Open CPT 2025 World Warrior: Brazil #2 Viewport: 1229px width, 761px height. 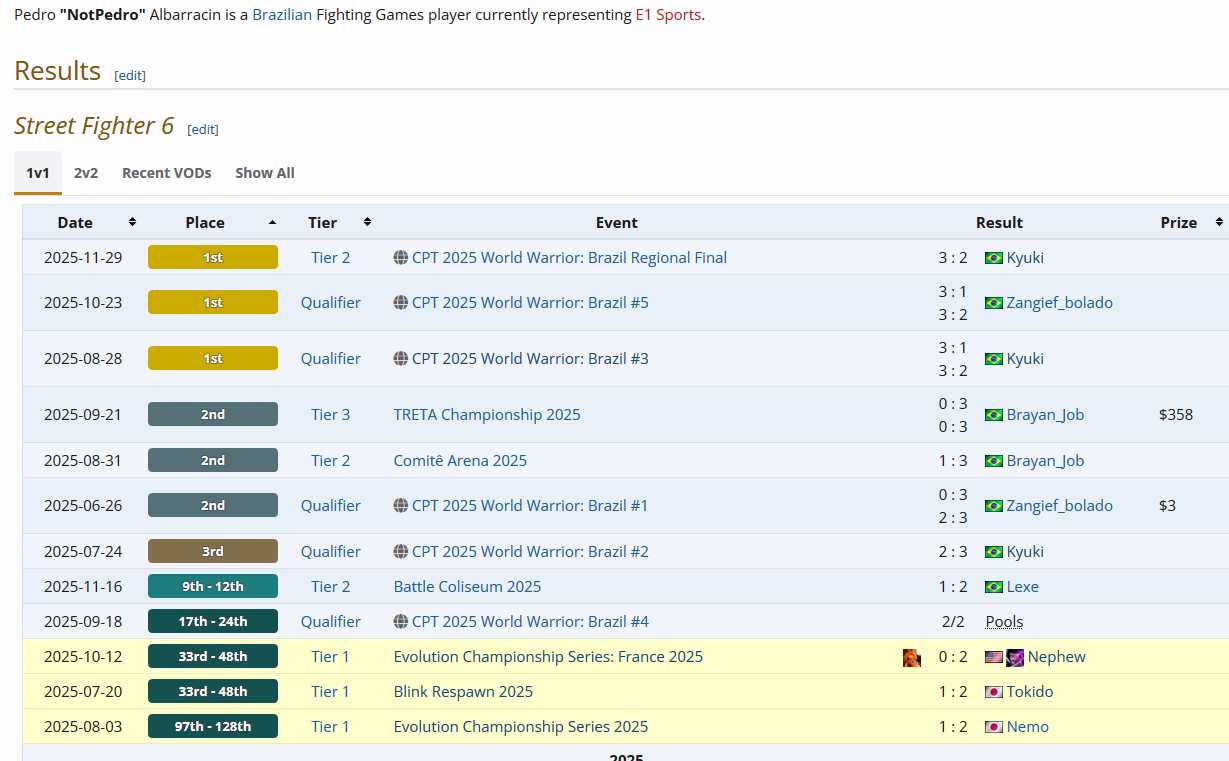[530, 551]
